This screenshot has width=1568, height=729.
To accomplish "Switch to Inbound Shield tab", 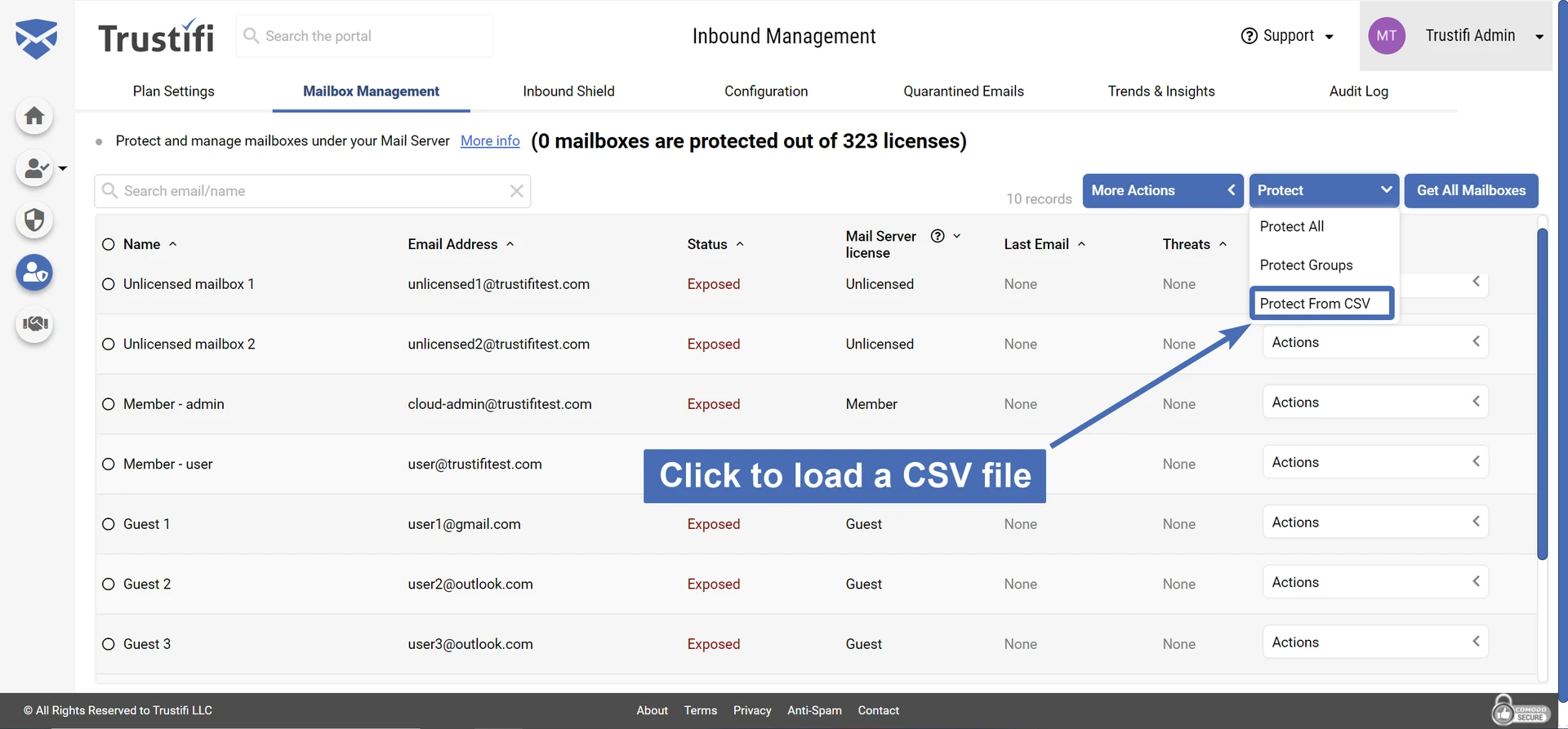I will (x=568, y=91).
